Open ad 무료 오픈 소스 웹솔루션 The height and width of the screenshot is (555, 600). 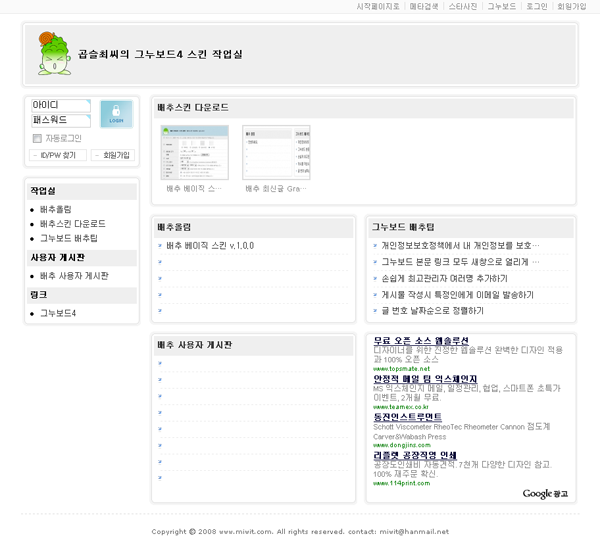(421, 341)
